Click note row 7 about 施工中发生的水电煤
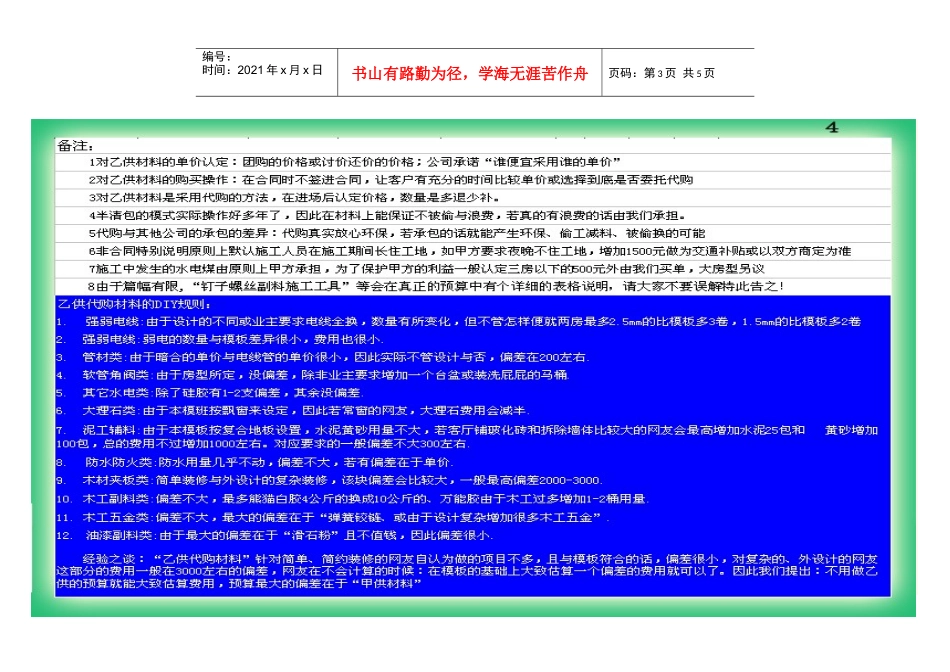The height and width of the screenshot is (672, 950). (x=427, y=268)
